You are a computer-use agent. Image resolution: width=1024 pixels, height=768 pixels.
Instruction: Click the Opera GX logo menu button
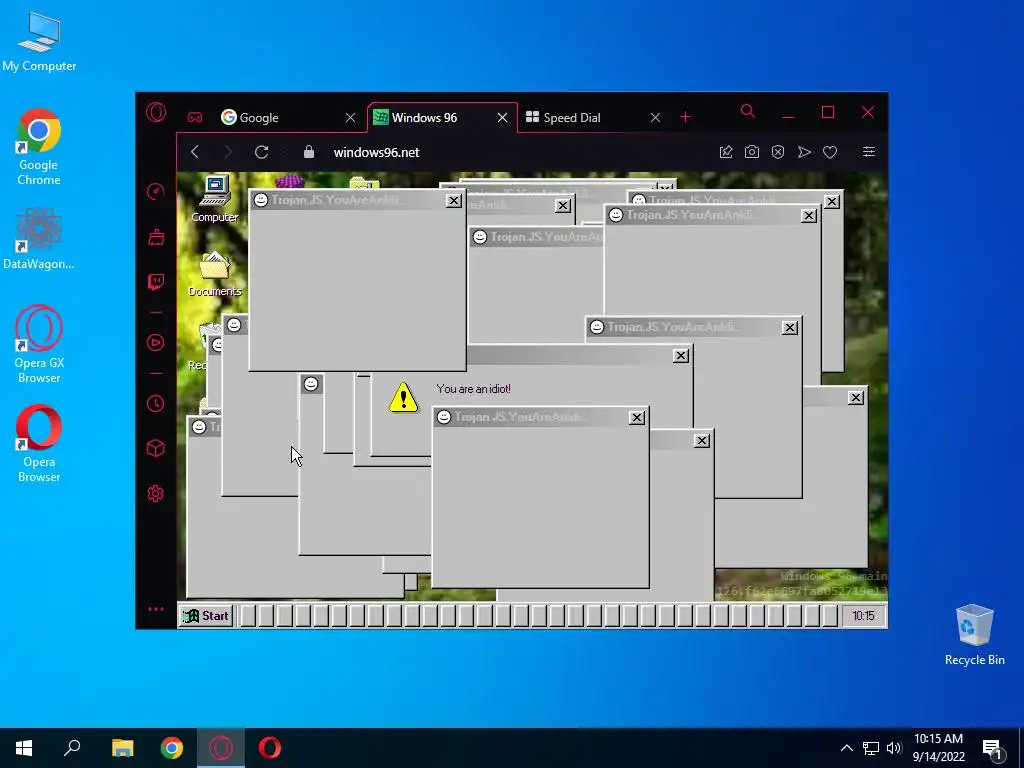[155, 112]
